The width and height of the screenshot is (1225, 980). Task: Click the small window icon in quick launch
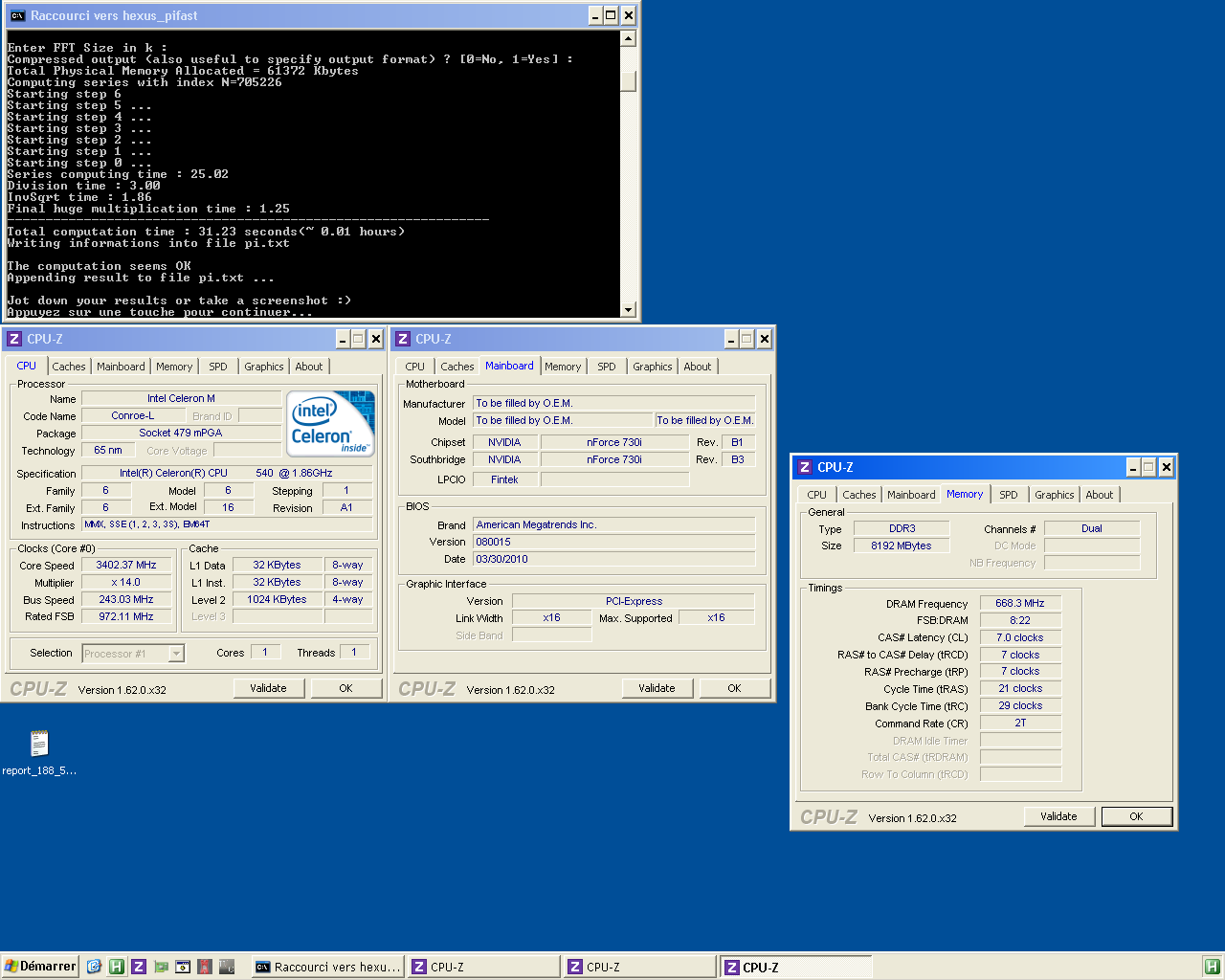(x=183, y=967)
